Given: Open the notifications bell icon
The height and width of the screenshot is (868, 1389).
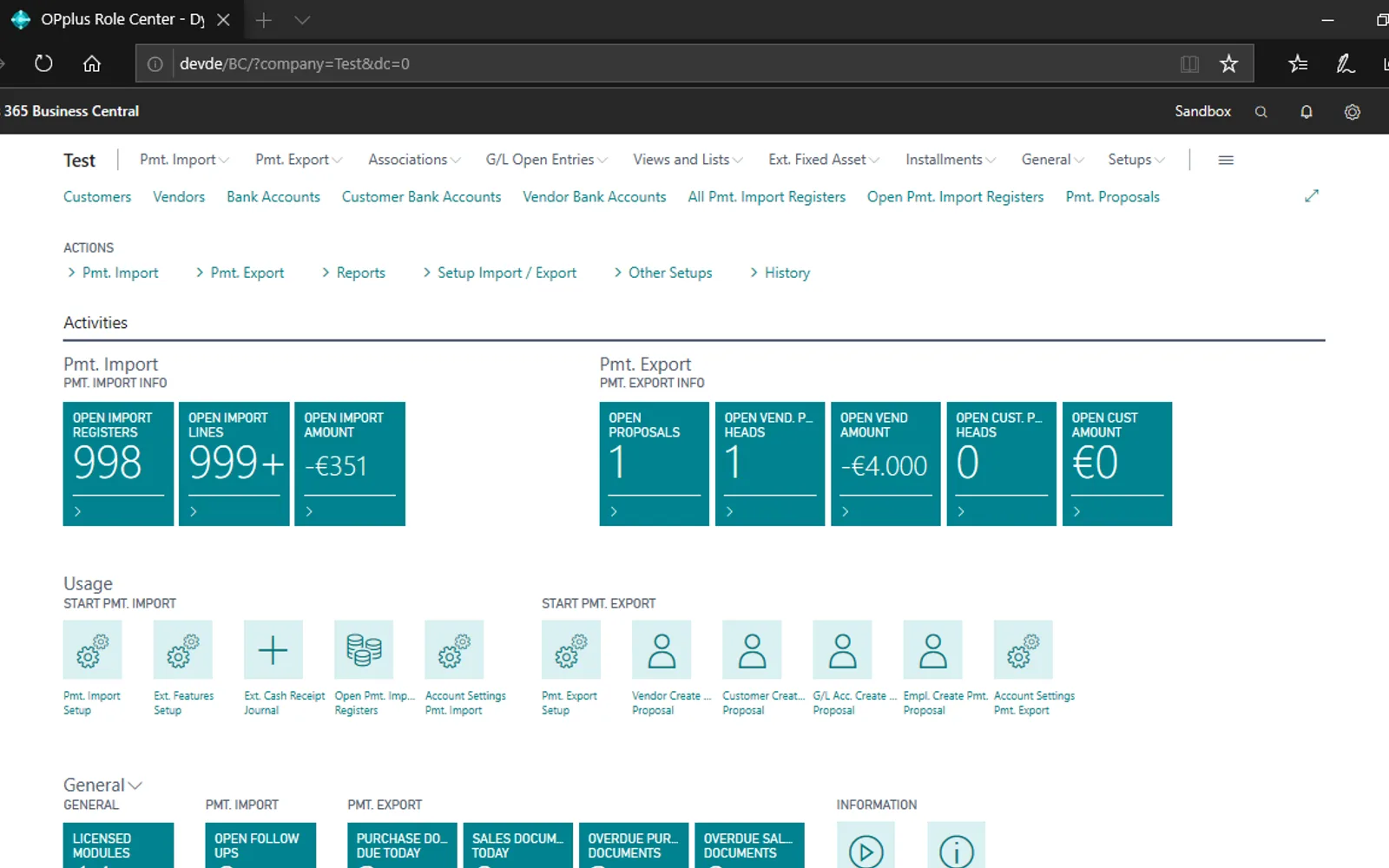Looking at the screenshot, I should coord(1307,112).
